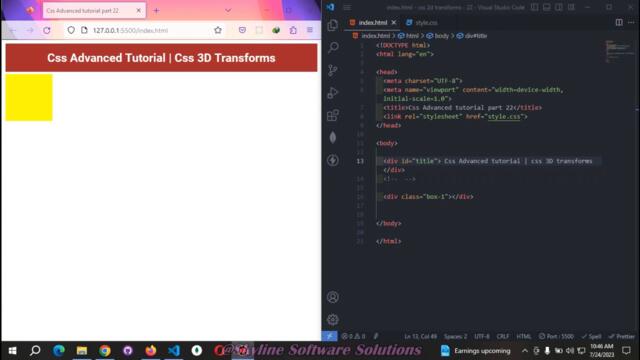Open the Manage gear in VS Code
Screen dimensions: 640x360
pos(333,319)
